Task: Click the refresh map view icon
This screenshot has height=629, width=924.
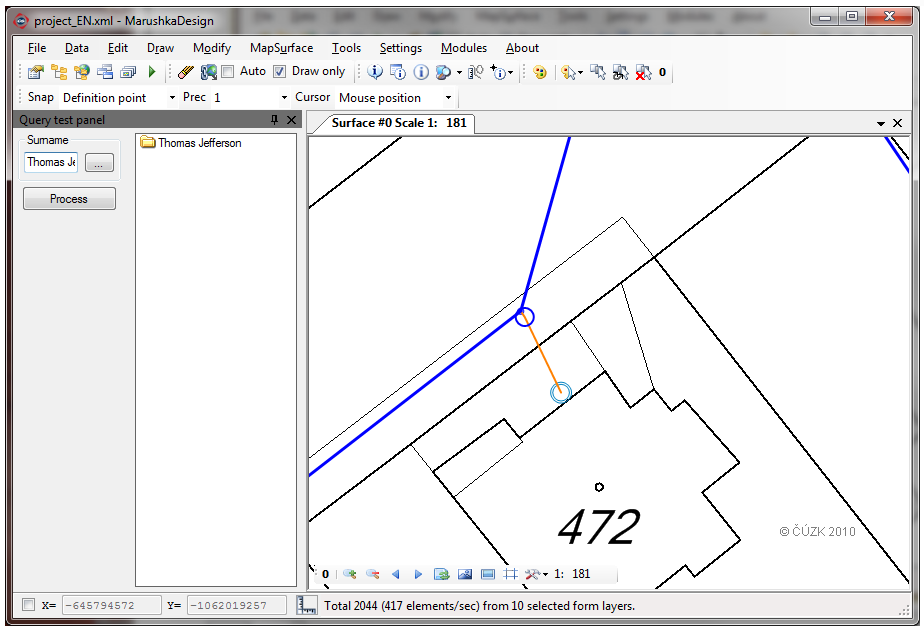Action: (441, 574)
